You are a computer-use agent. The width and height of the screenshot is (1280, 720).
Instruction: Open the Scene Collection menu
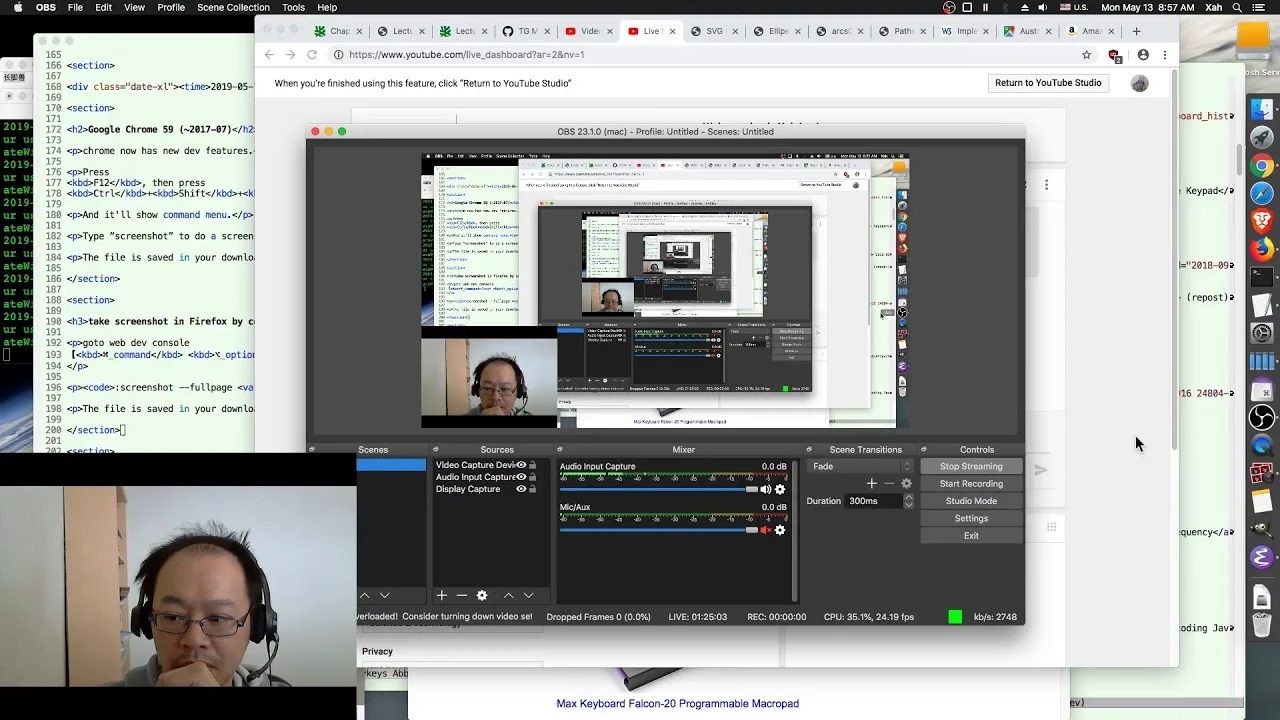point(233,7)
